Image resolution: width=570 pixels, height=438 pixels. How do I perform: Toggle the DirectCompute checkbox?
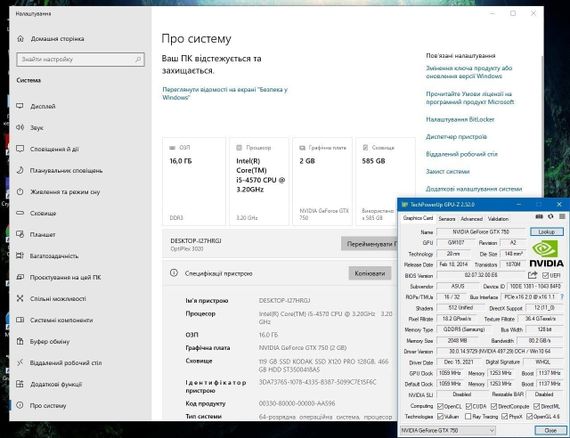tap(494, 406)
